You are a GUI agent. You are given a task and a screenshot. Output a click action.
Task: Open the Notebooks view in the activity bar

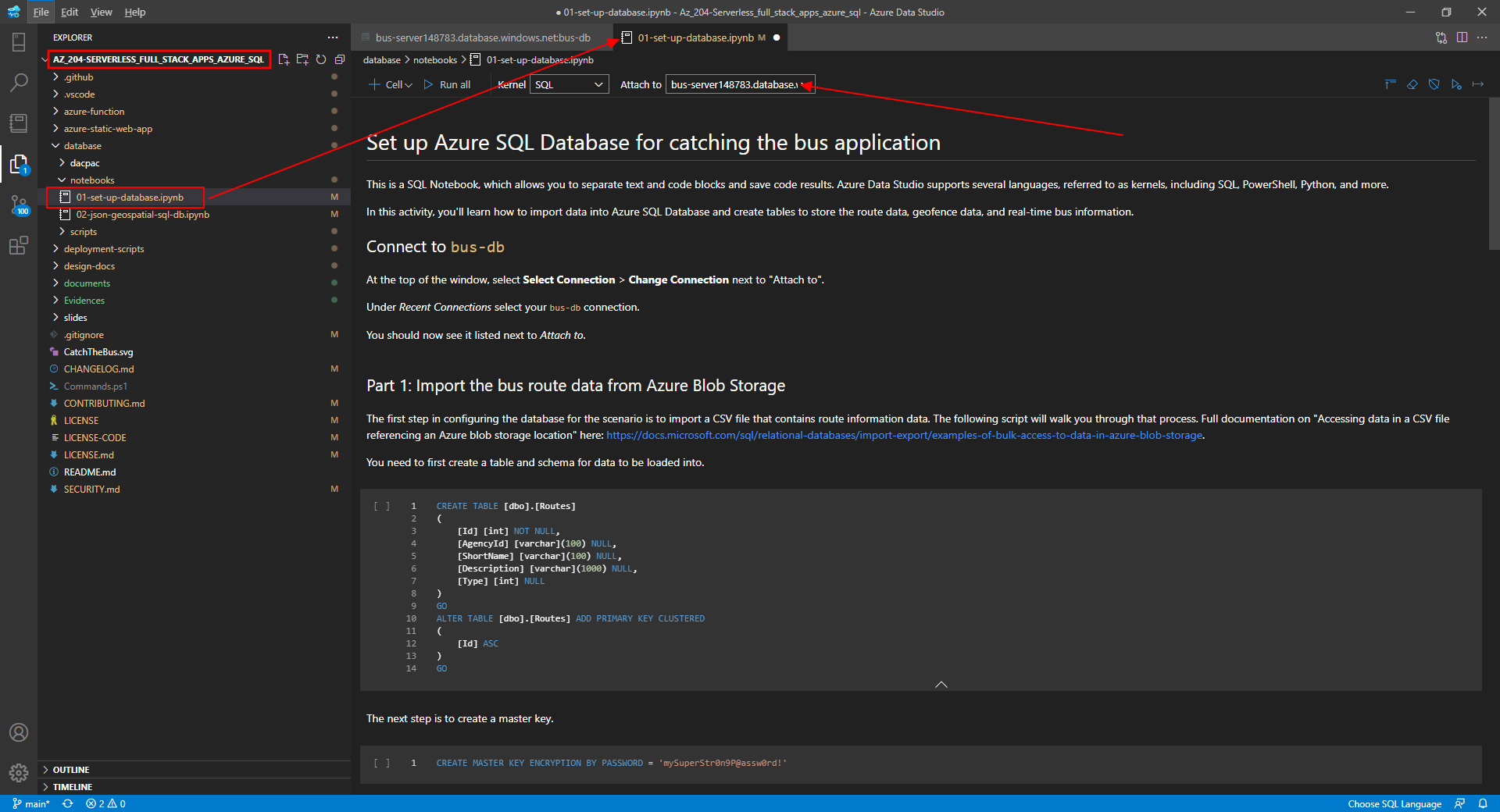tap(19, 123)
